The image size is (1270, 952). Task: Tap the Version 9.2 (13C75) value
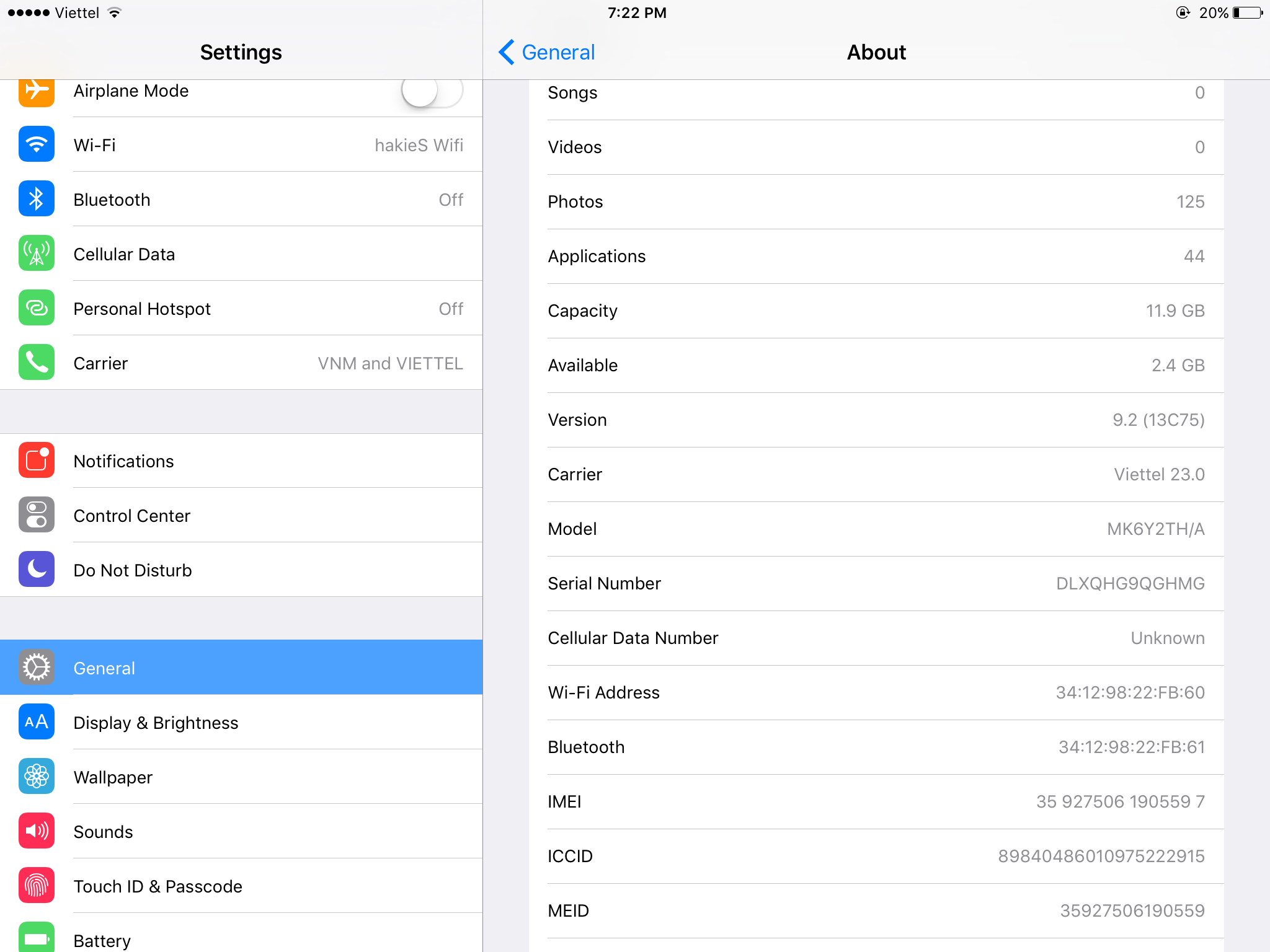[1158, 420]
